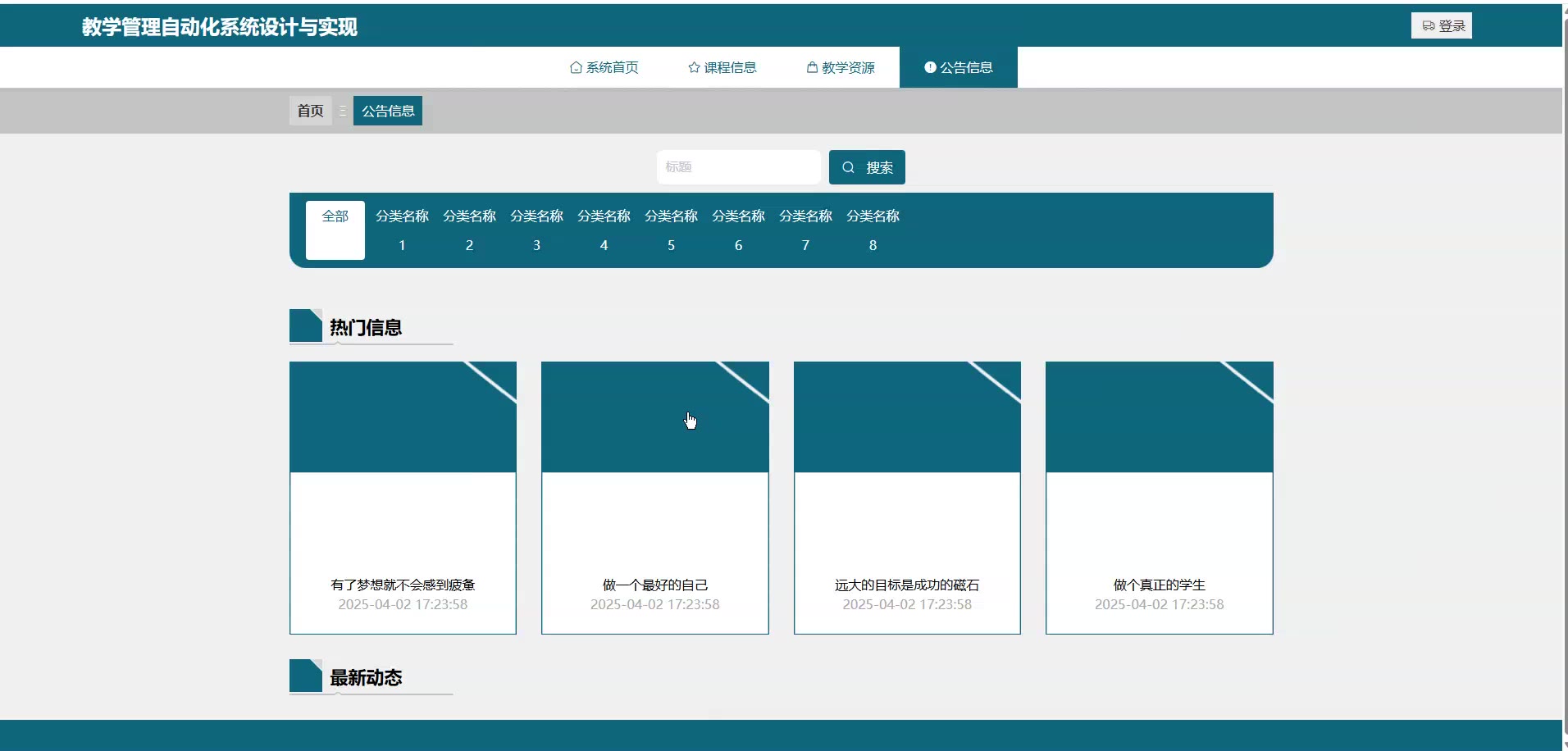Open the 做一个最好的自己 announcement card
This screenshot has height=751, width=1568.
pyautogui.click(x=654, y=497)
